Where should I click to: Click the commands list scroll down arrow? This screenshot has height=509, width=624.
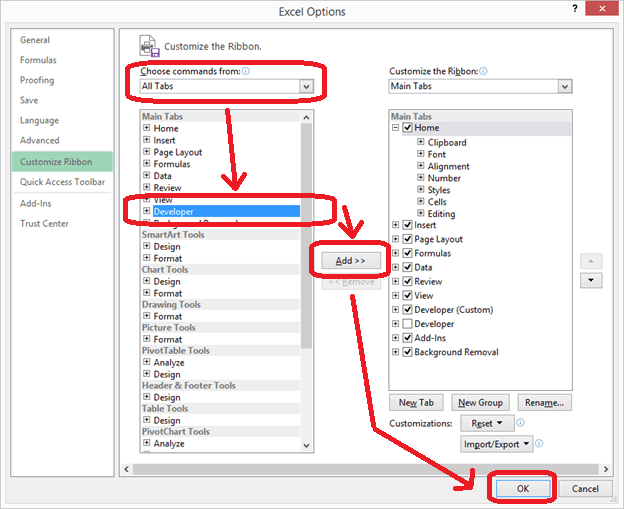(x=306, y=445)
